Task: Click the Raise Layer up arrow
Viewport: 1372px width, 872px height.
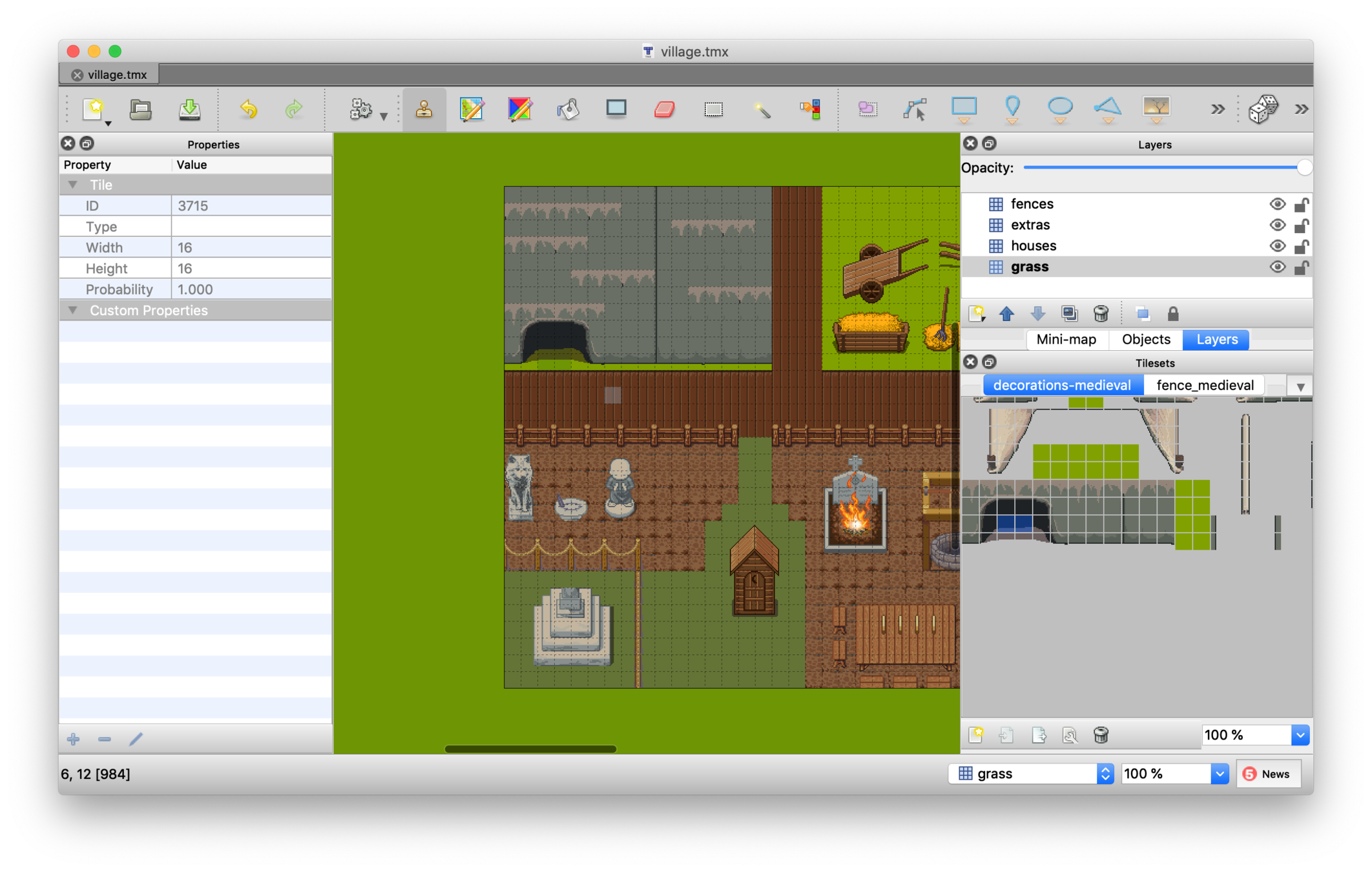Action: coord(1006,314)
